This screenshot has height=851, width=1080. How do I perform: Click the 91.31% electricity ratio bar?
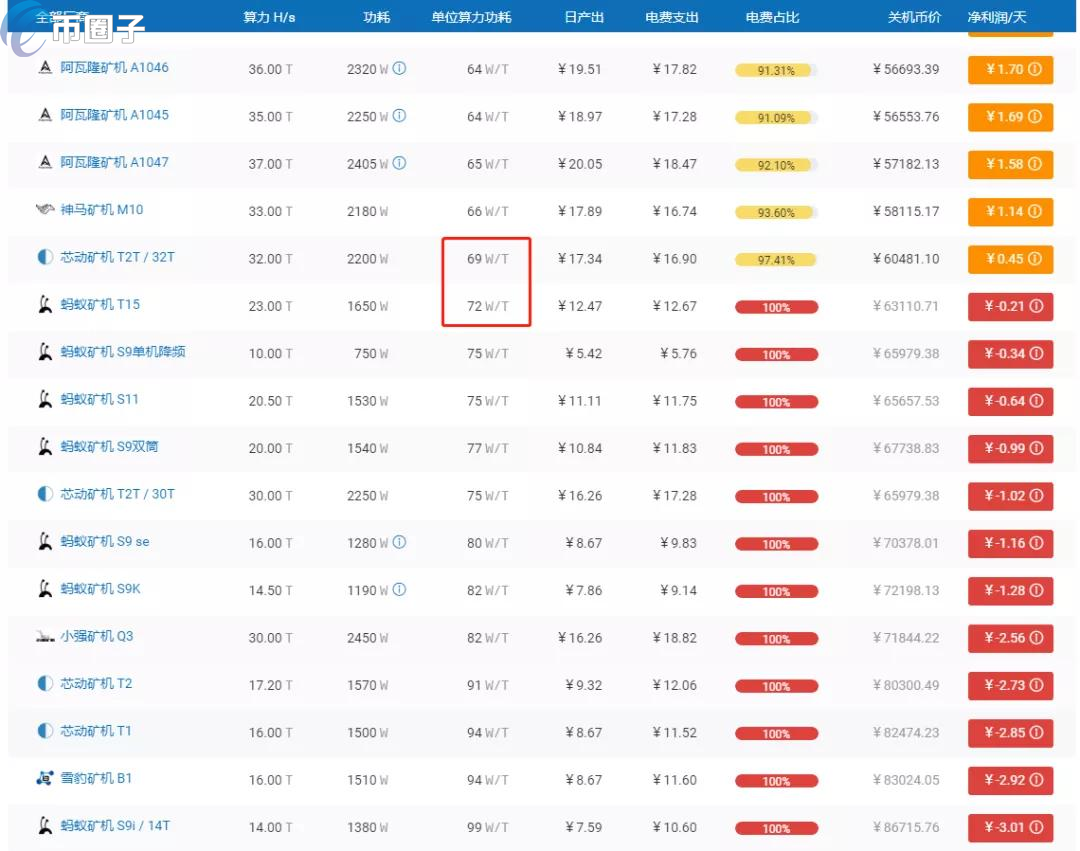(776, 70)
